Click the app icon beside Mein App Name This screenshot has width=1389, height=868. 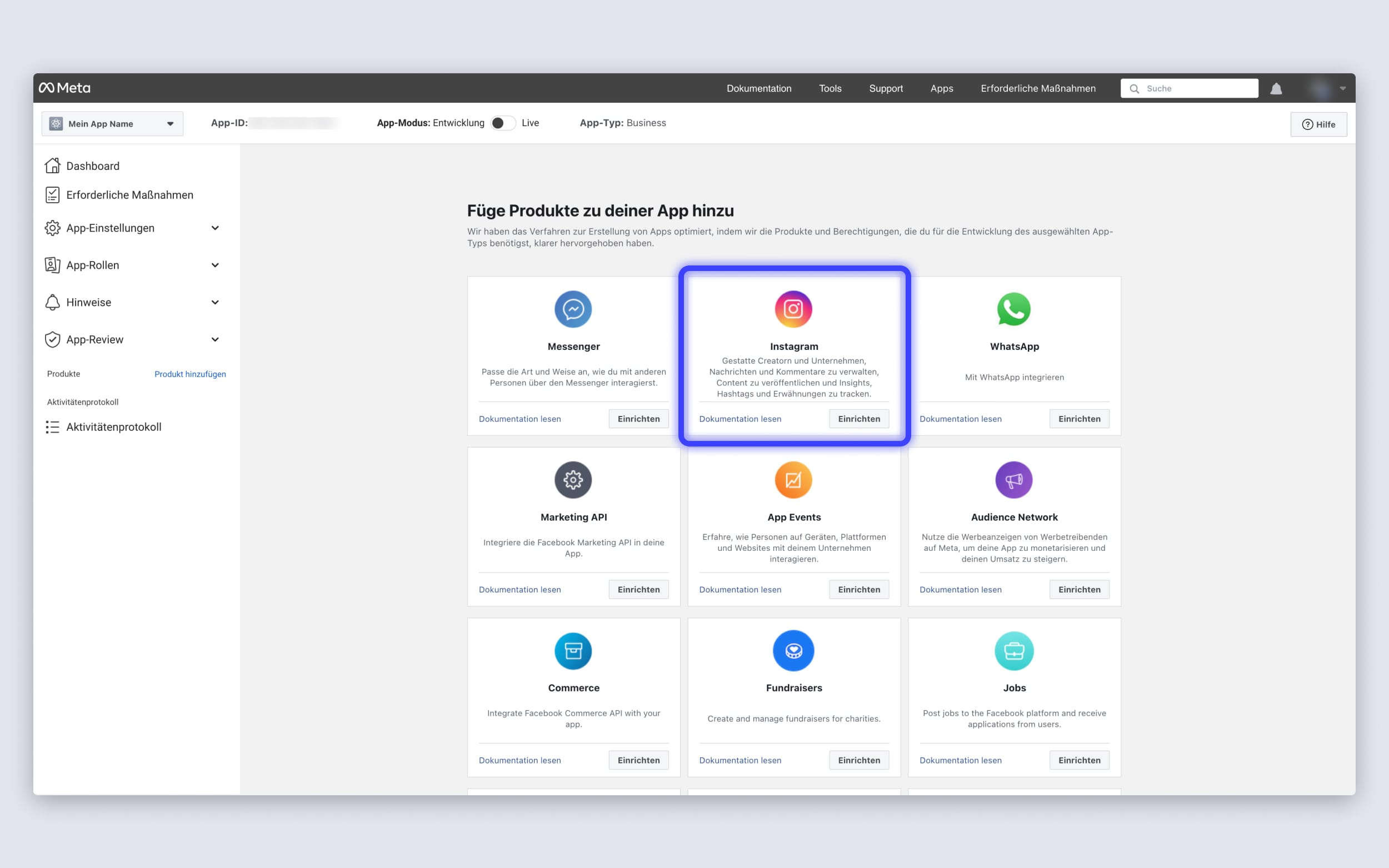pos(56,123)
